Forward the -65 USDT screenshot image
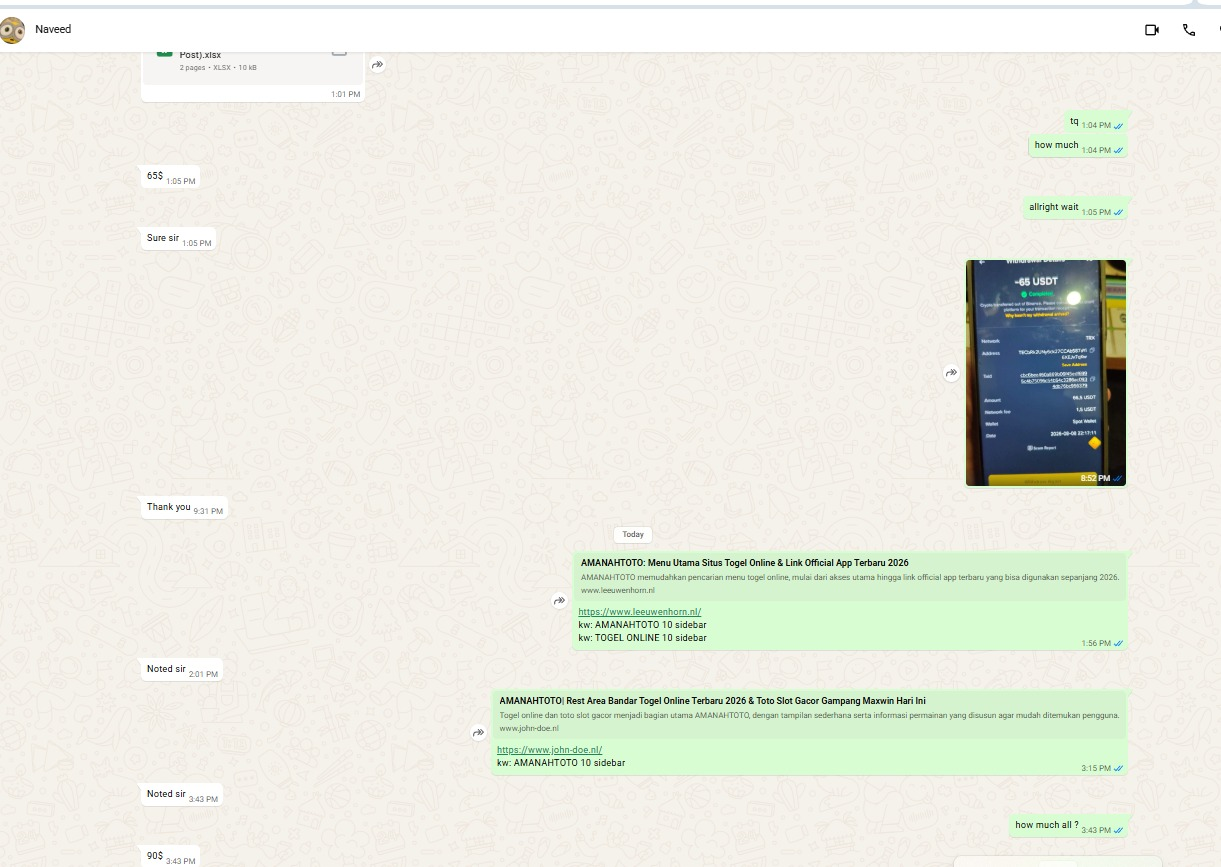Viewport: 1221px width, 867px height. [x=951, y=373]
